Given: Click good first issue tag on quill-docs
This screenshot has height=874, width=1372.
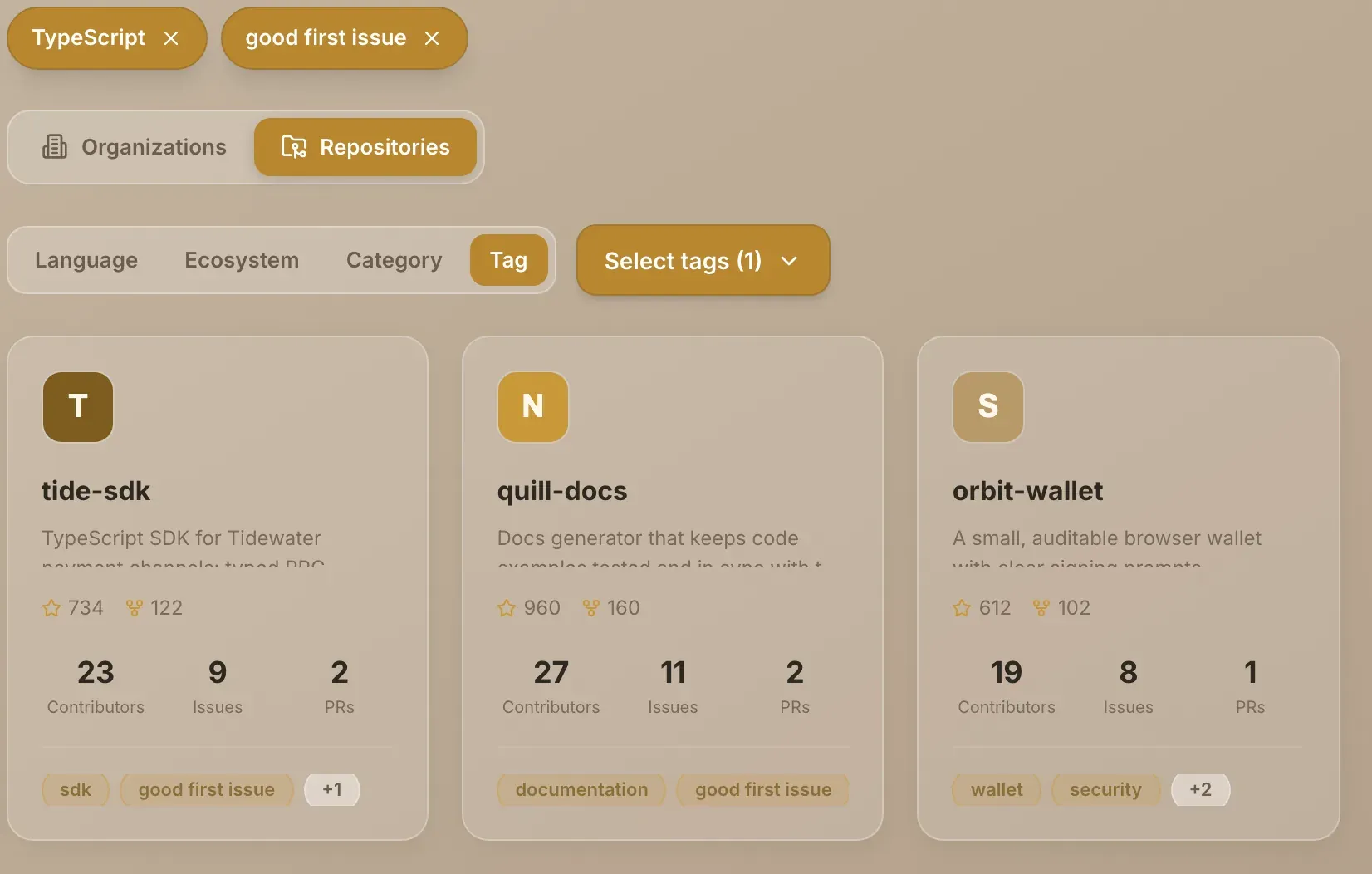Looking at the screenshot, I should click(x=763, y=790).
